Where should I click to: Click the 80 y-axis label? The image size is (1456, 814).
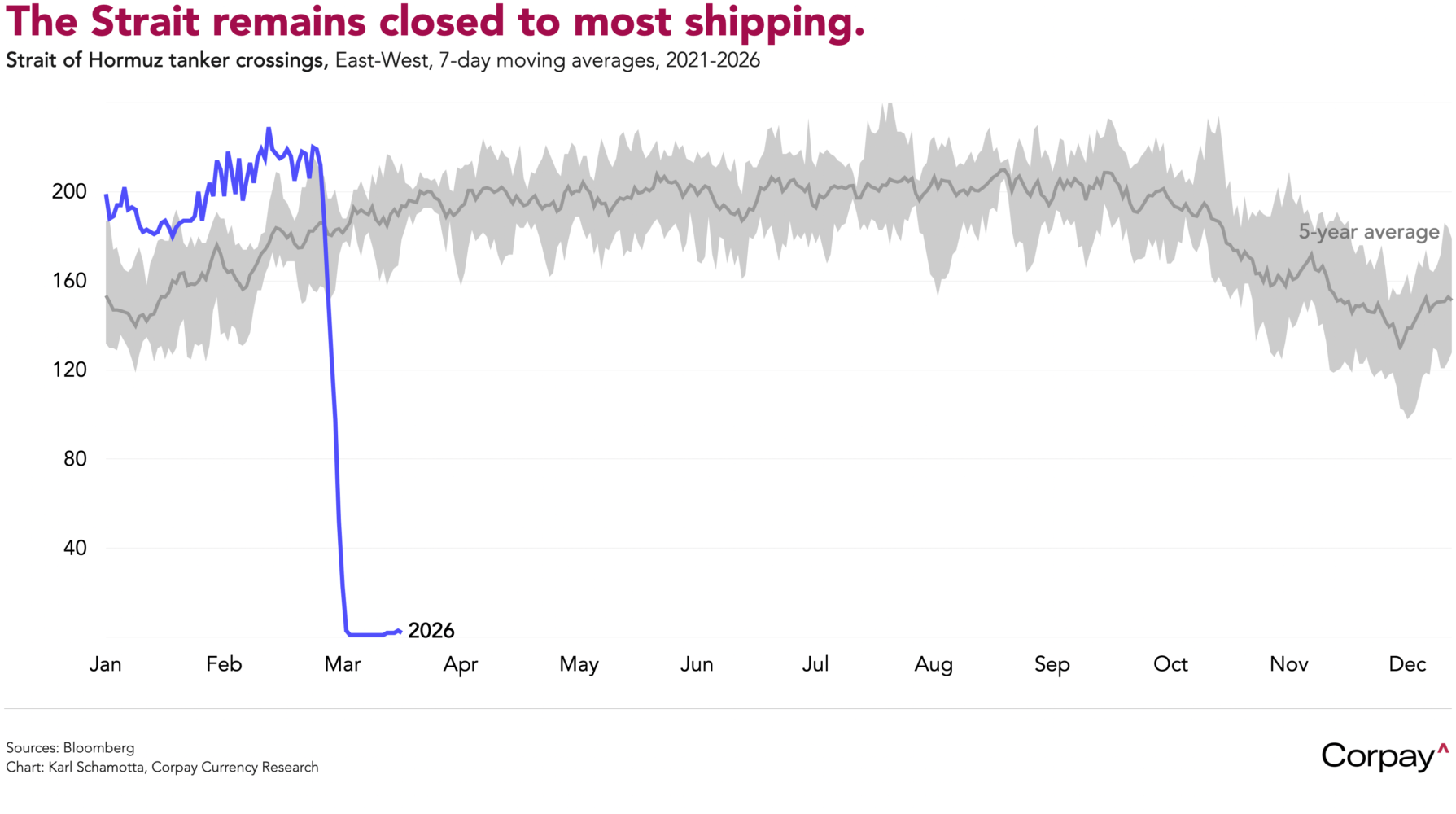point(75,459)
